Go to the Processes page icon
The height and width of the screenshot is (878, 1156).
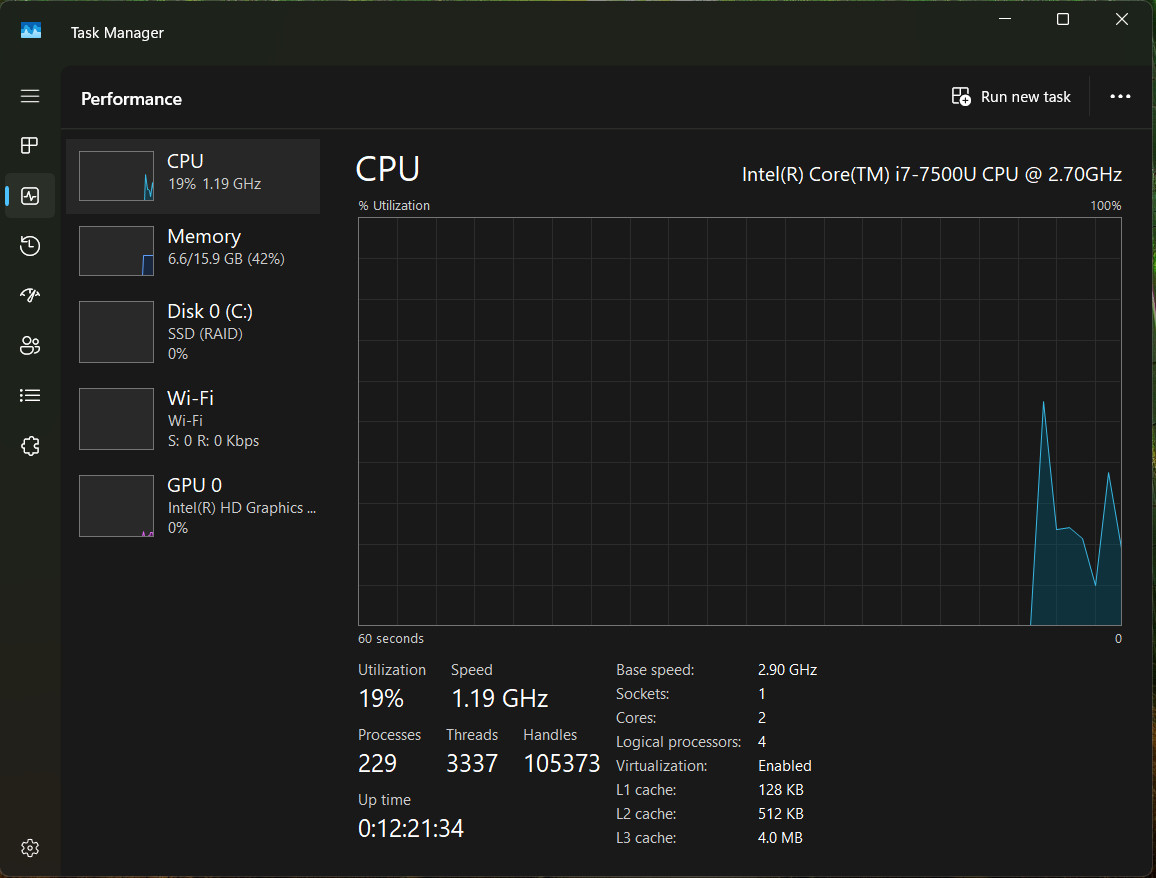coord(29,145)
